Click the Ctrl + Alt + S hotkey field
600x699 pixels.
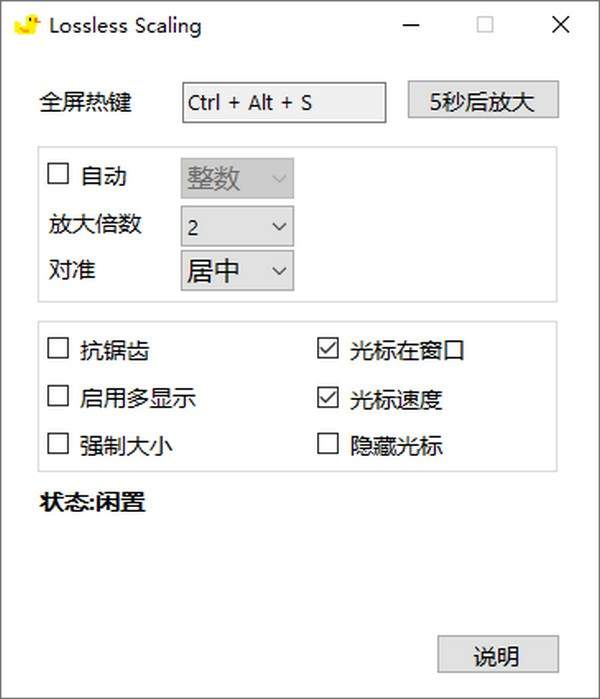pos(284,103)
